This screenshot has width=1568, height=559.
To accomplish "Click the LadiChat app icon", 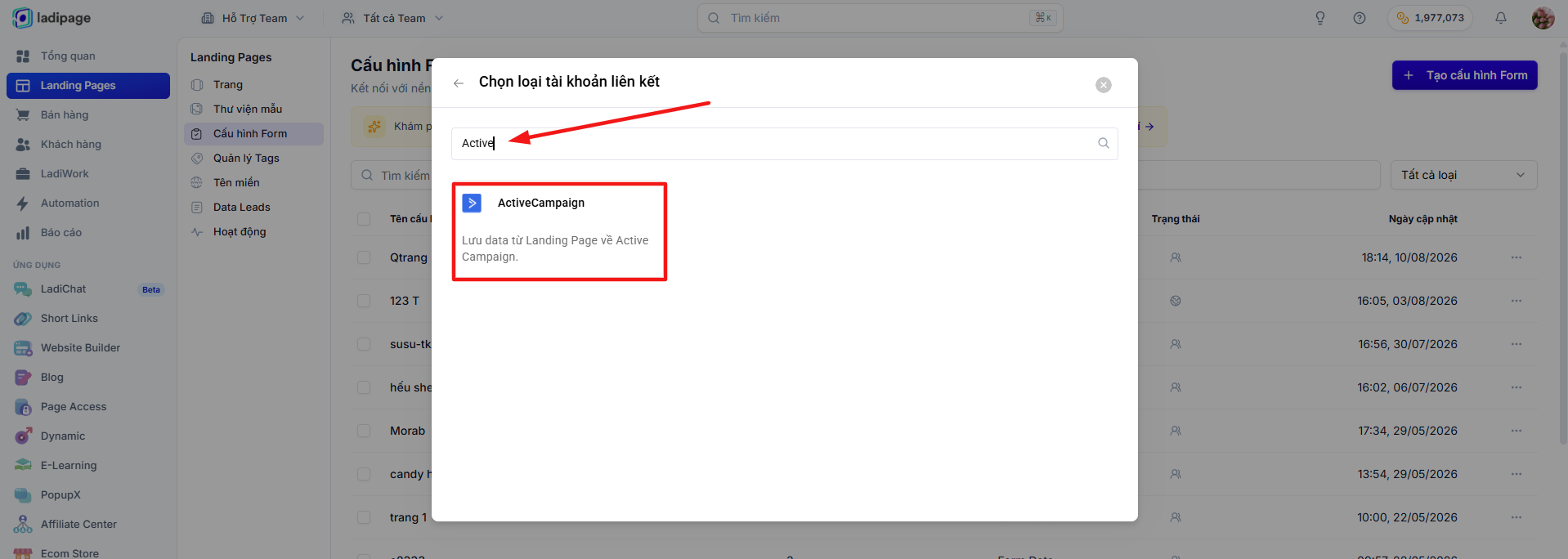I will pyautogui.click(x=23, y=289).
